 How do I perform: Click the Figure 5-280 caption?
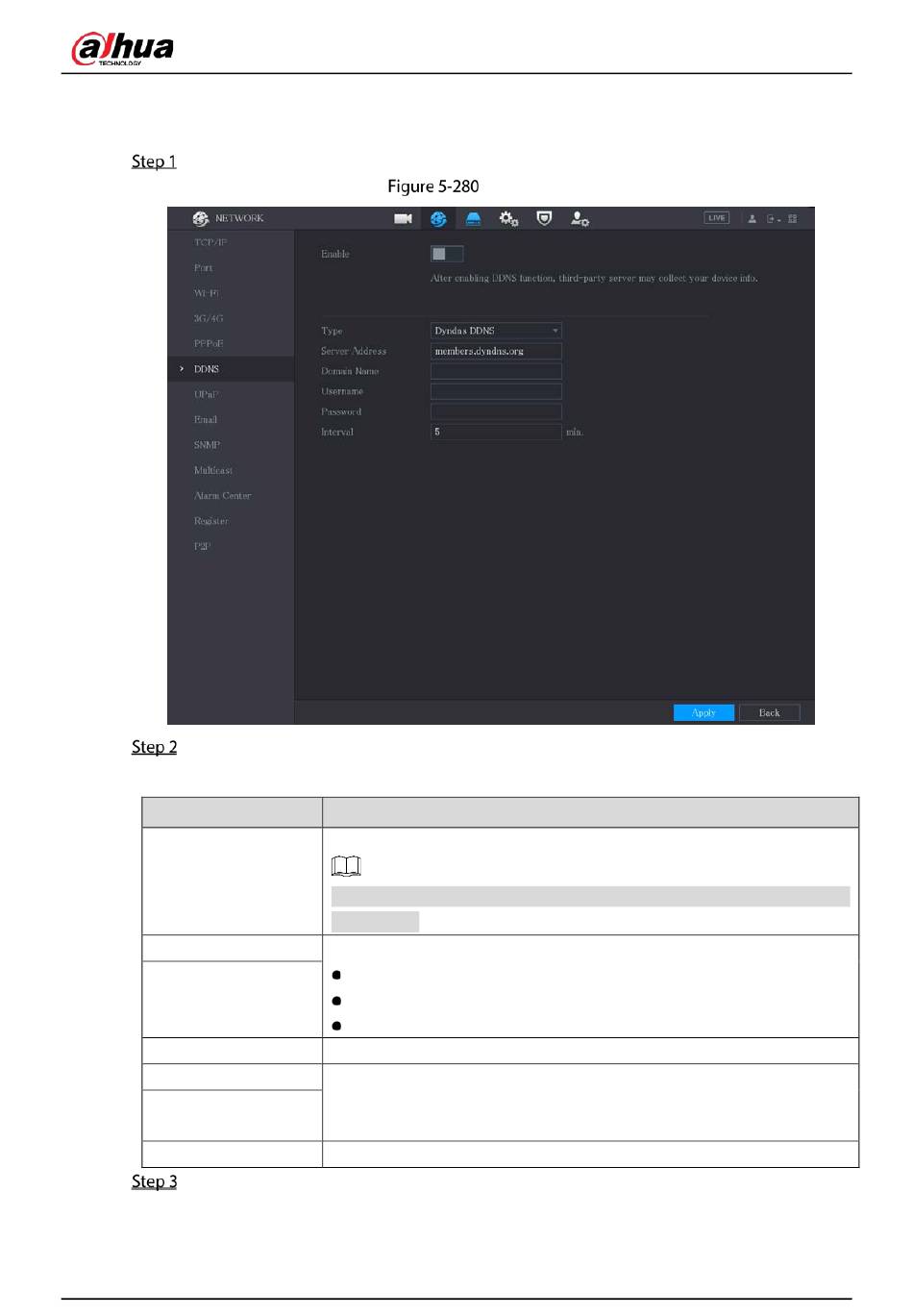coord(433,186)
